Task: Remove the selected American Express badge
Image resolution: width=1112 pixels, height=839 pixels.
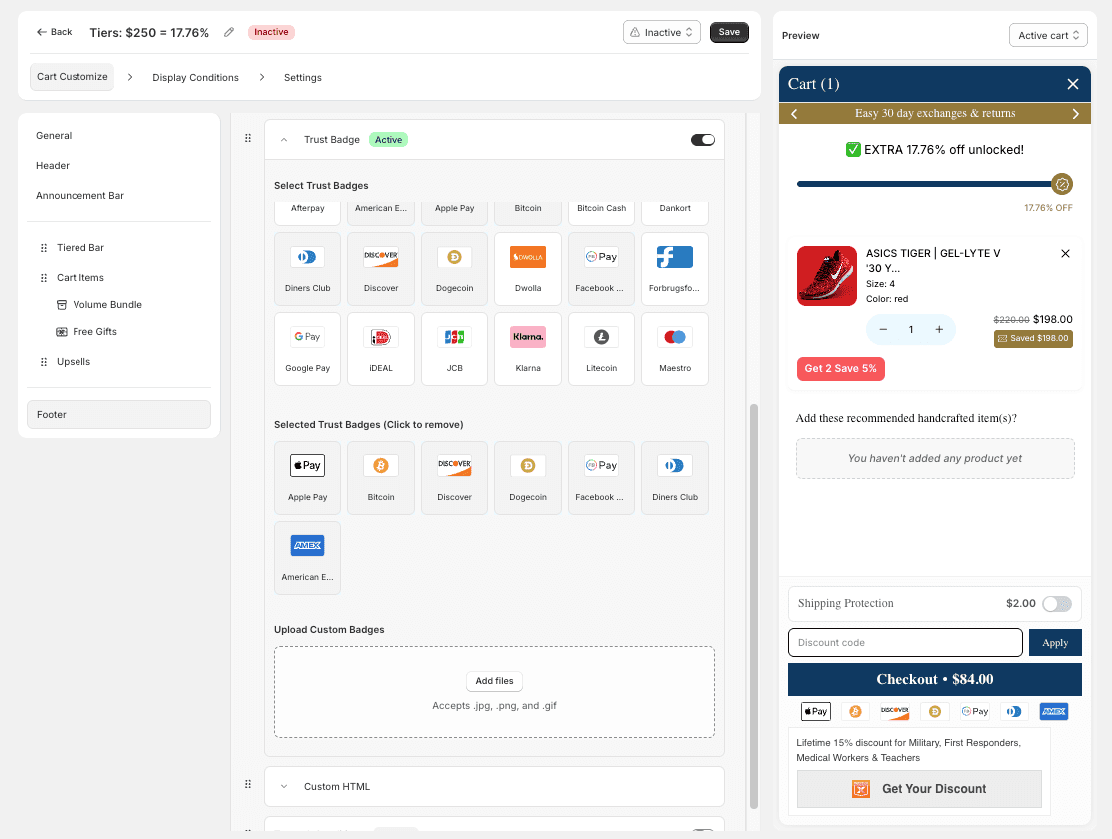Action: coord(307,558)
